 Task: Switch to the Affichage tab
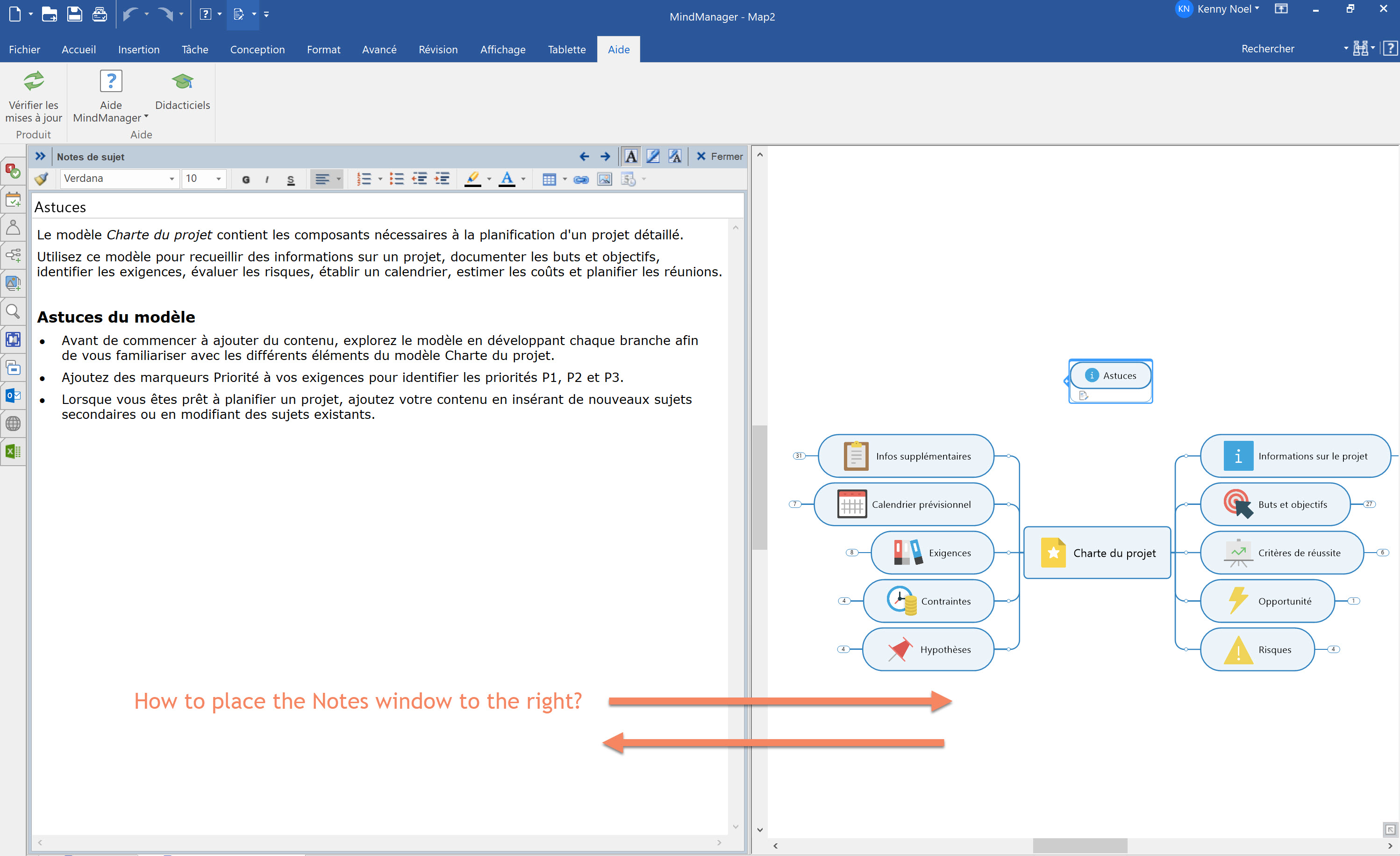pyautogui.click(x=502, y=50)
